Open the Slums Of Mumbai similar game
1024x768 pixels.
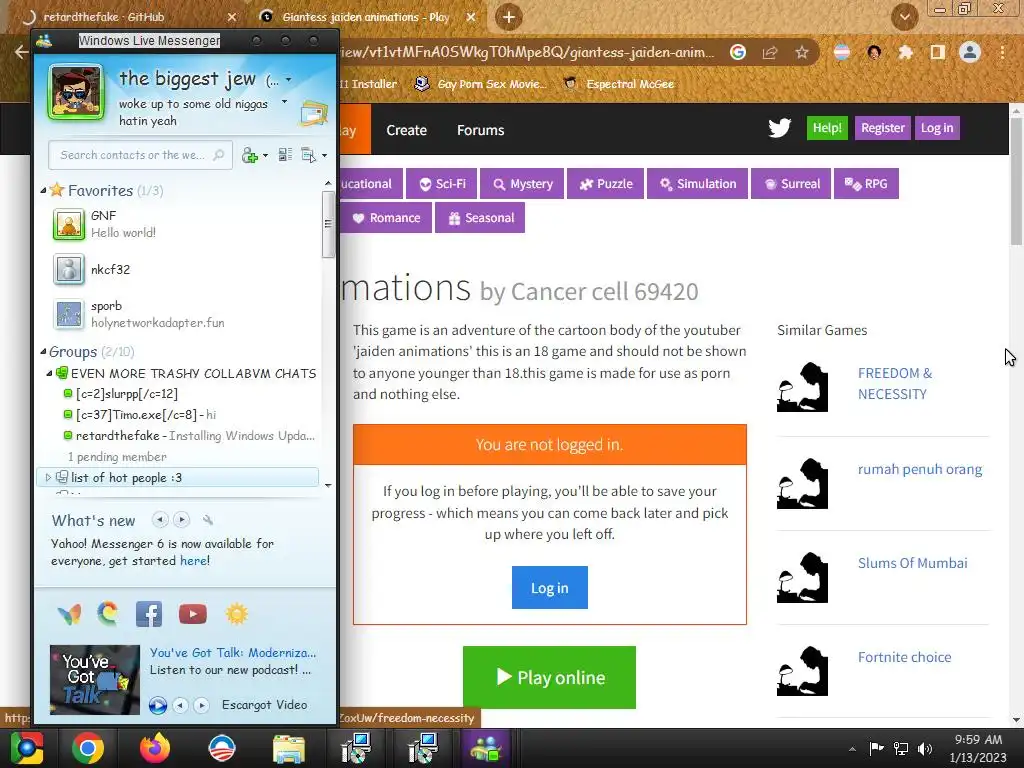coord(912,563)
